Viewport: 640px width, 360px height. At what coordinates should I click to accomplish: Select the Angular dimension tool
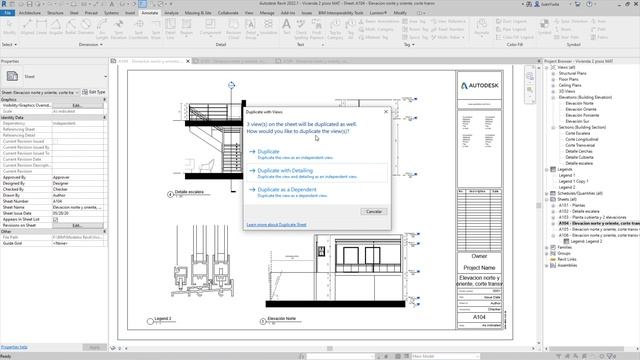pyautogui.click(x=56, y=28)
